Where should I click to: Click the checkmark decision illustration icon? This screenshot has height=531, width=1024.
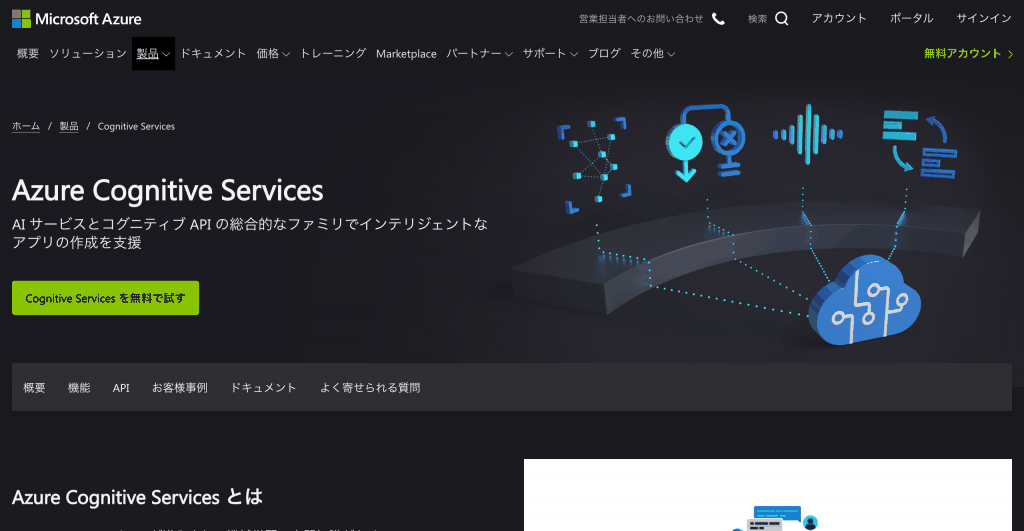[705, 142]
